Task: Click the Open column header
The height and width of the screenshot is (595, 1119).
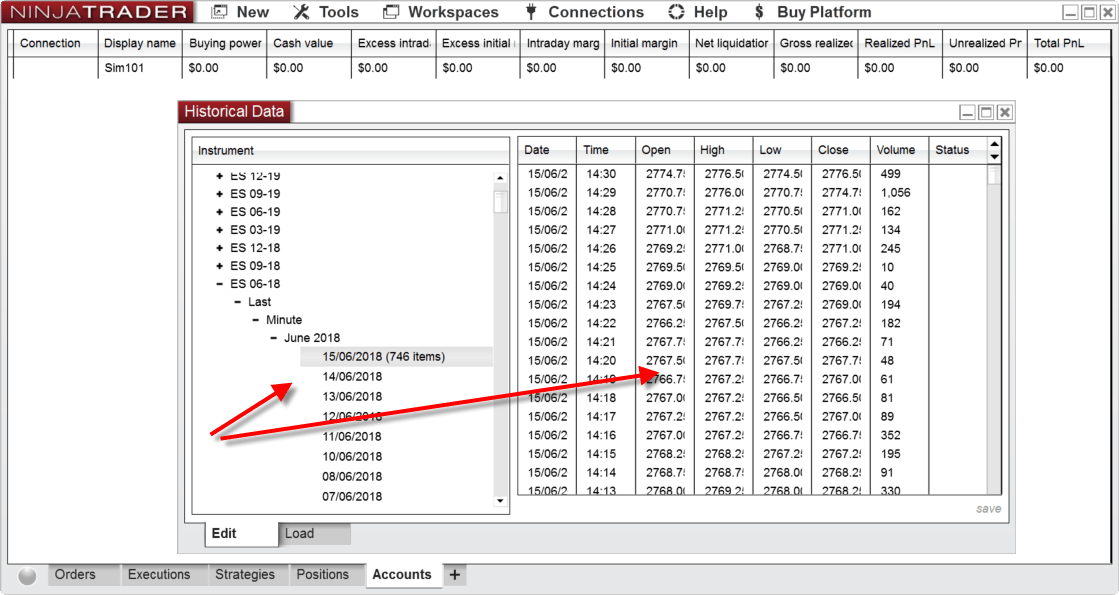Action: tap(664, 150)
